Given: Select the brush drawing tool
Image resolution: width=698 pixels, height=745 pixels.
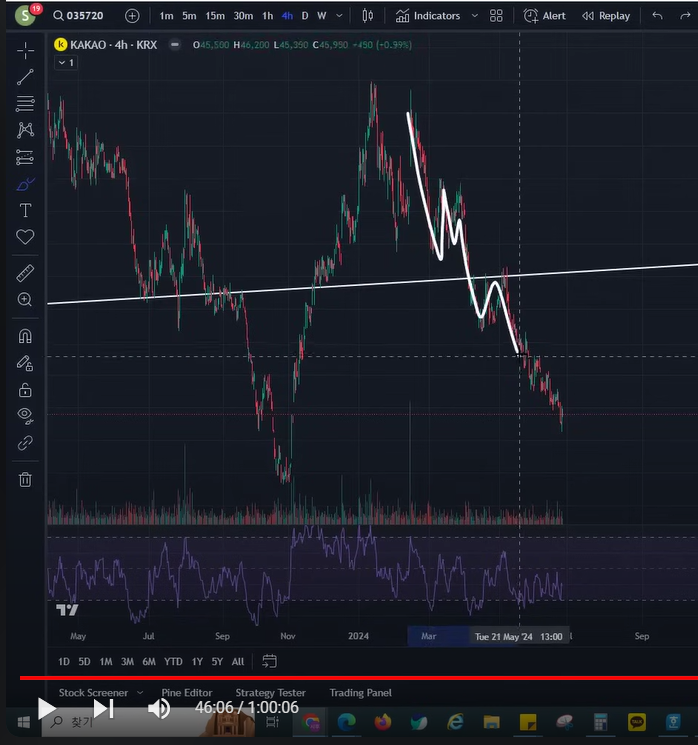Looking at the screenshot, I should (x=25, y=184).
